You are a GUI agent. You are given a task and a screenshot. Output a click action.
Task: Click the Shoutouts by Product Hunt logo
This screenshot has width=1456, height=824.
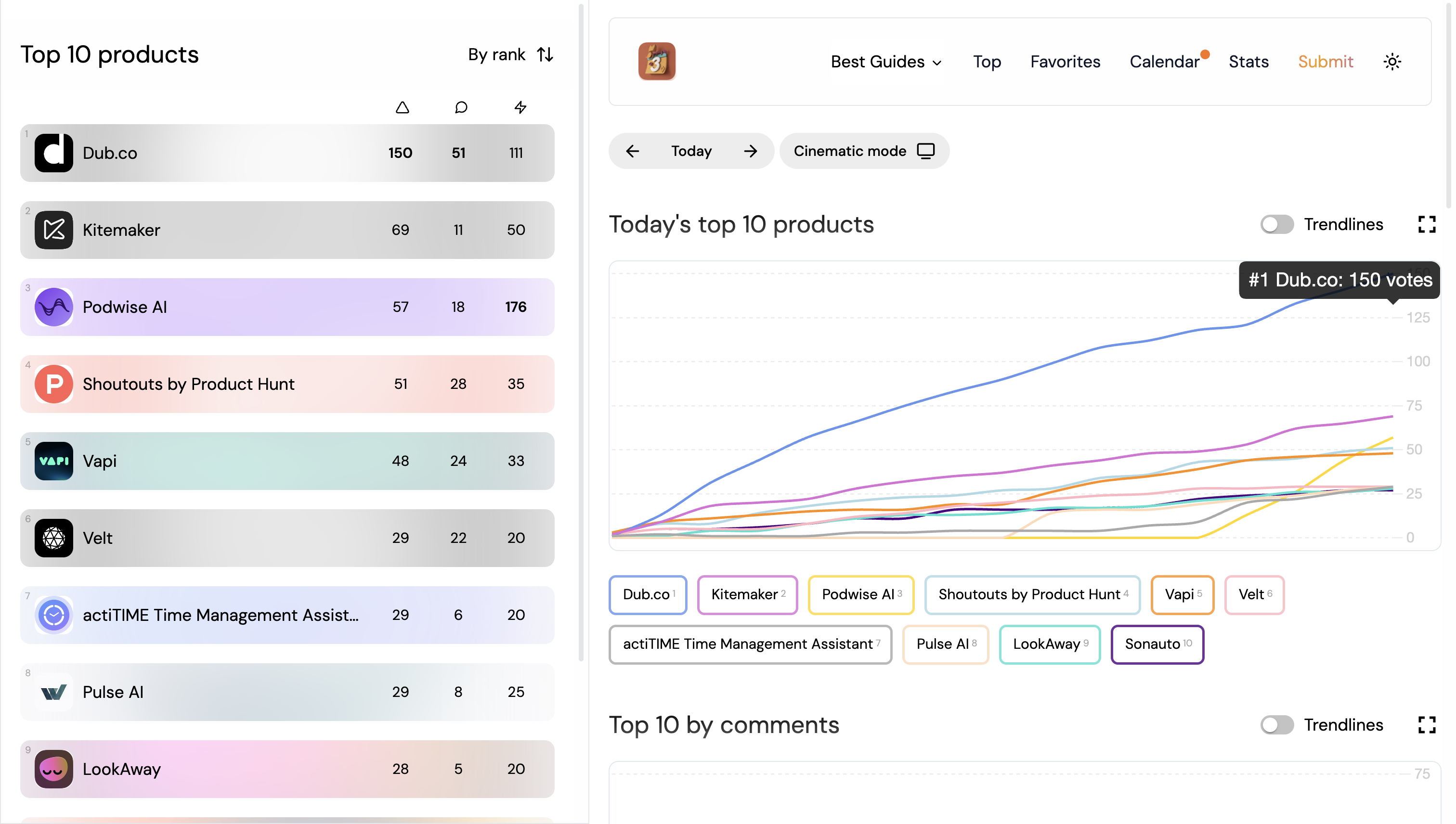coord(54,384)
